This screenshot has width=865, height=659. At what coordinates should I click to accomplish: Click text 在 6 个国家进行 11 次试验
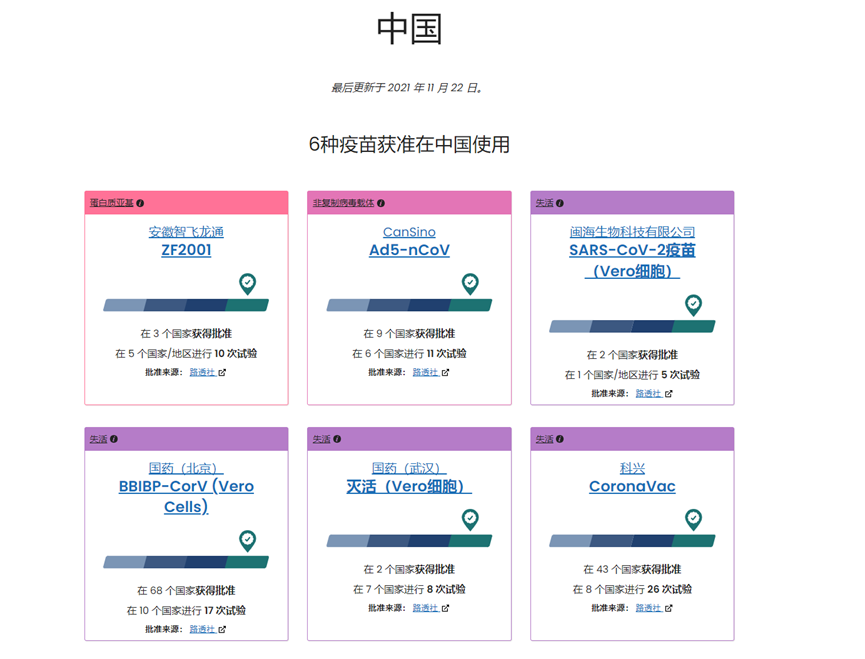409,353
